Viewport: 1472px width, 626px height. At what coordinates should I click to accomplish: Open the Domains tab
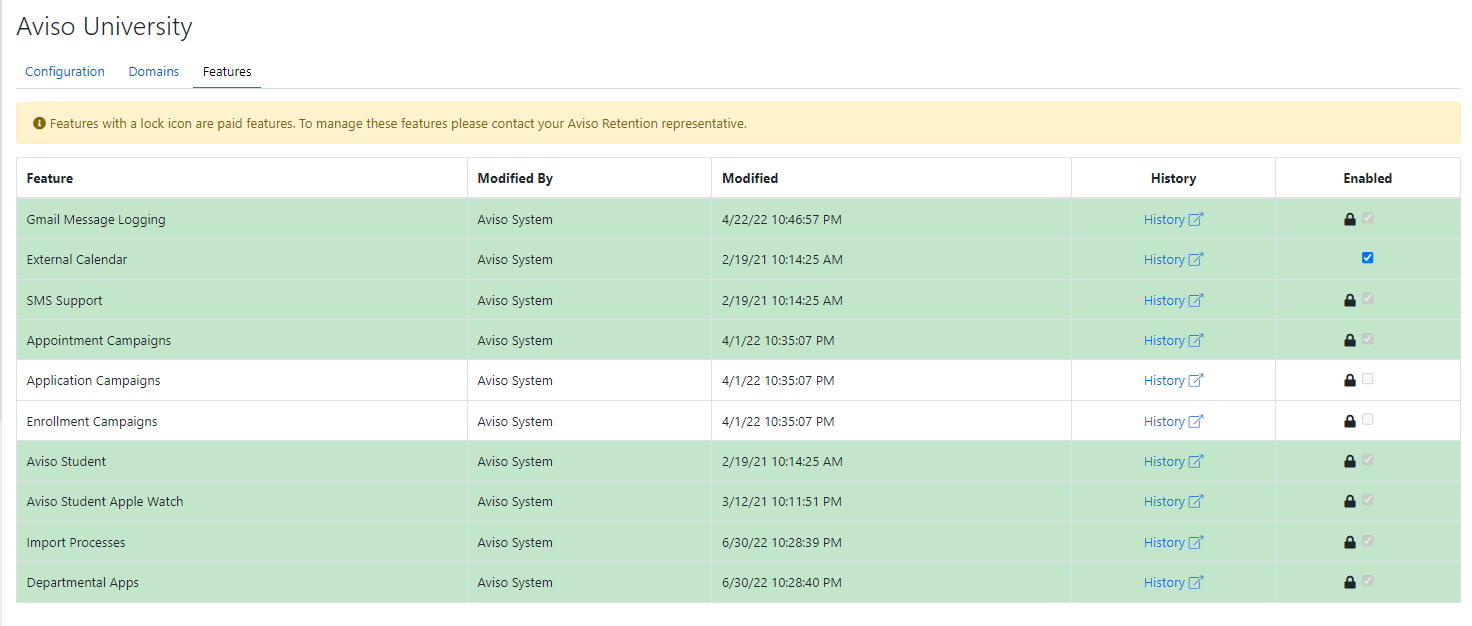pyautogui.click(x=154, y=72)
